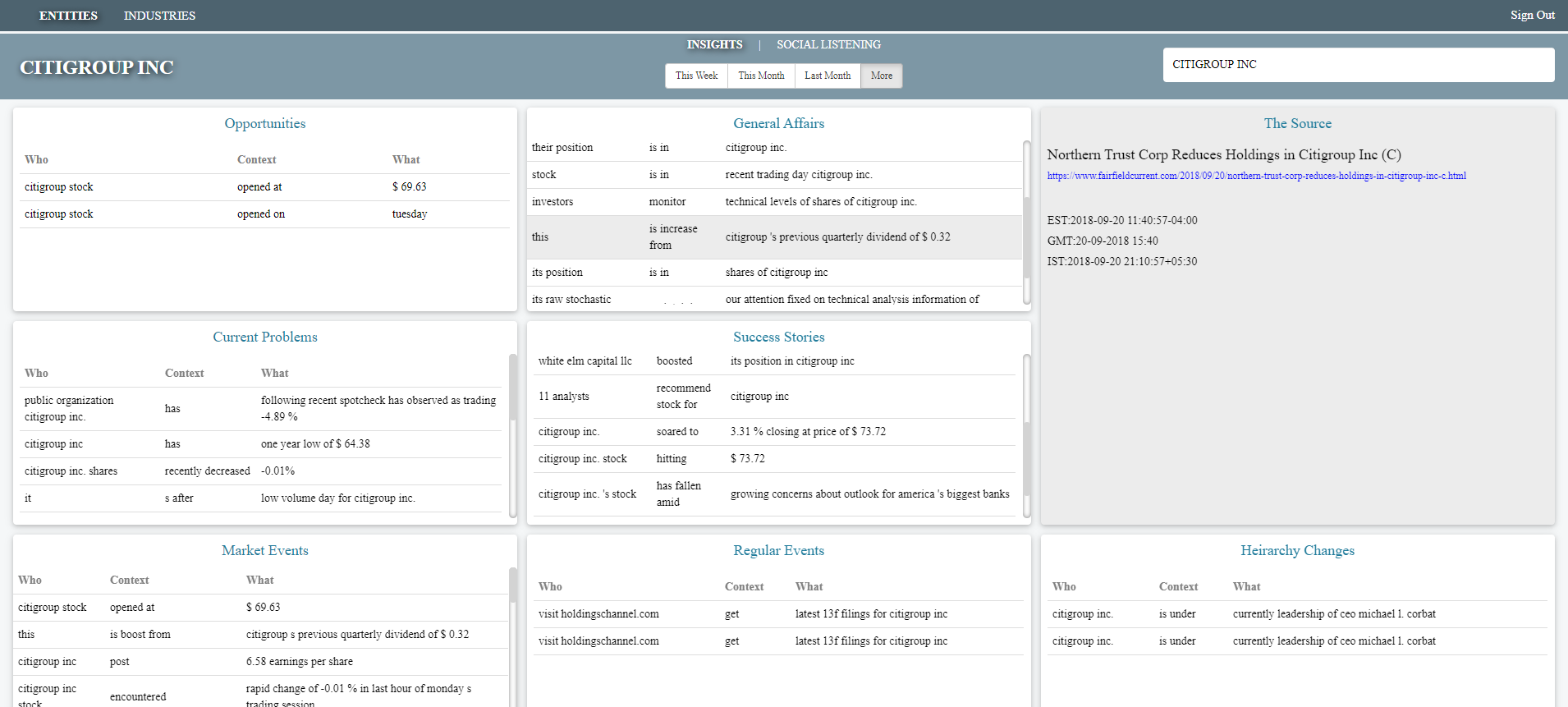This screenshot has width=1568, height=707.
Task: Click the 'their position is in citigroup inc.' row
Action: click(775, 148)
